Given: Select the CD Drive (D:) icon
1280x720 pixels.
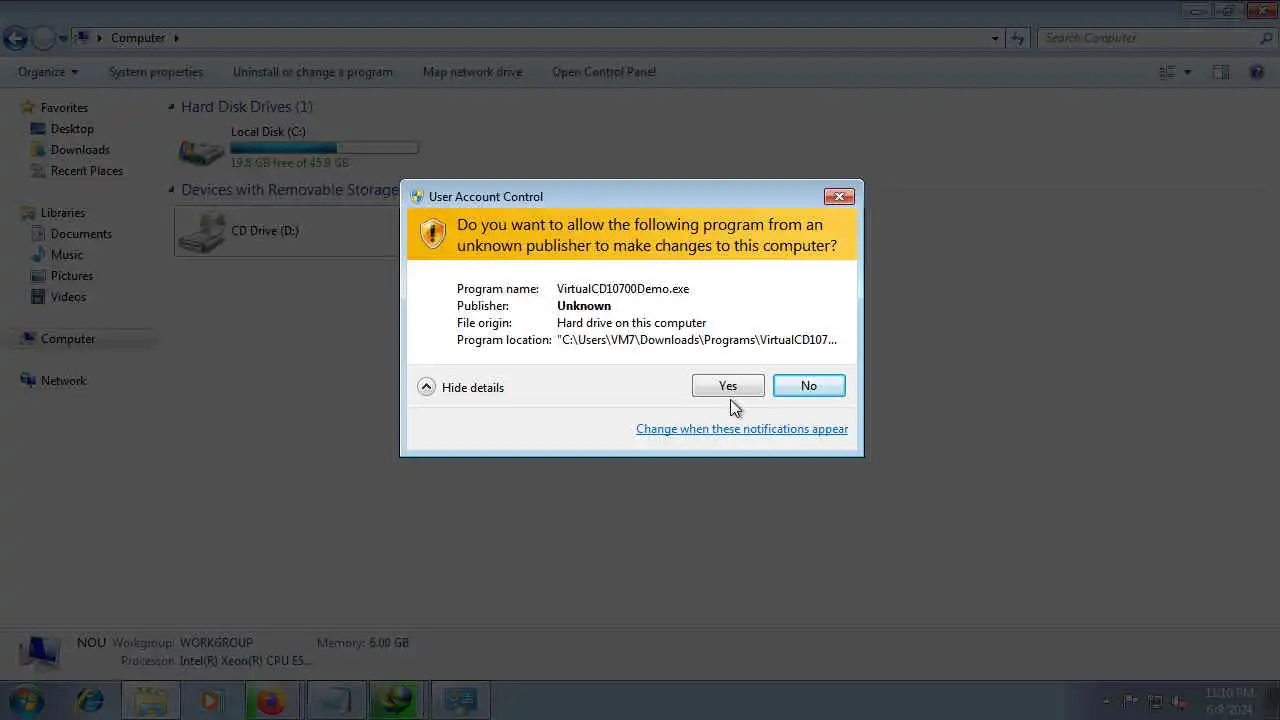Looking at the screenshot, I should [x=202, y=232].
